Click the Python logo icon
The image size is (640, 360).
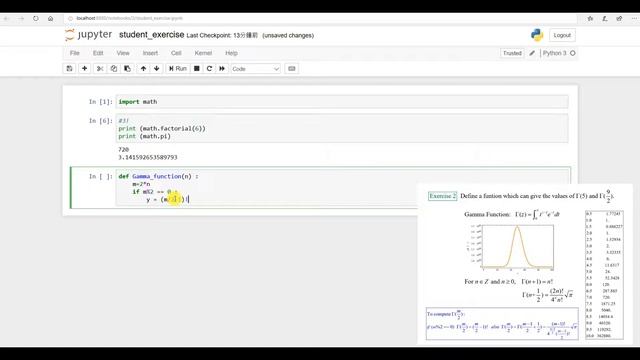point(537,35)
